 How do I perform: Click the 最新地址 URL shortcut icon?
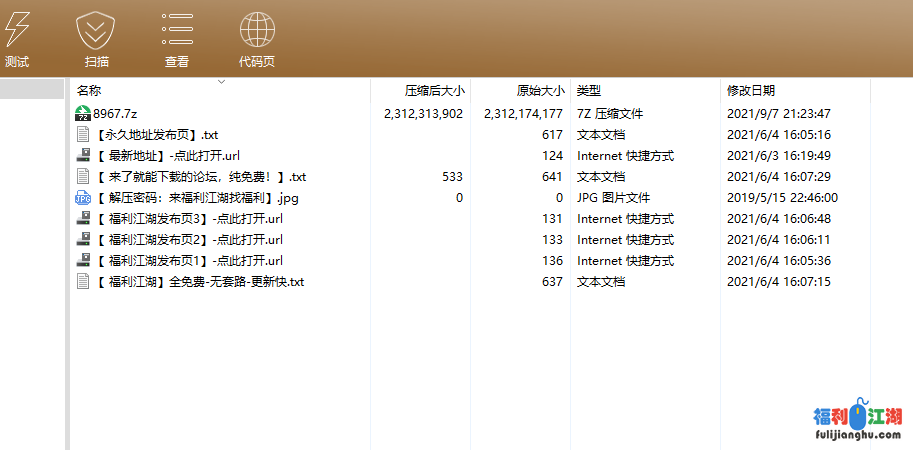(x=83, y=156)
